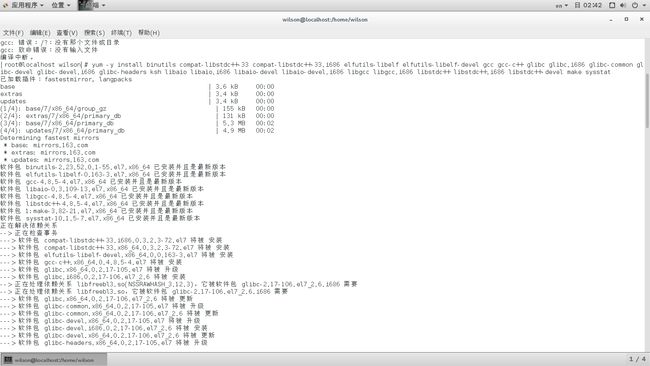Click the 'binutils-2.23.52.0.1-55.el7.x86_64' line
The image size is (650, 366).
pos(113,167)
